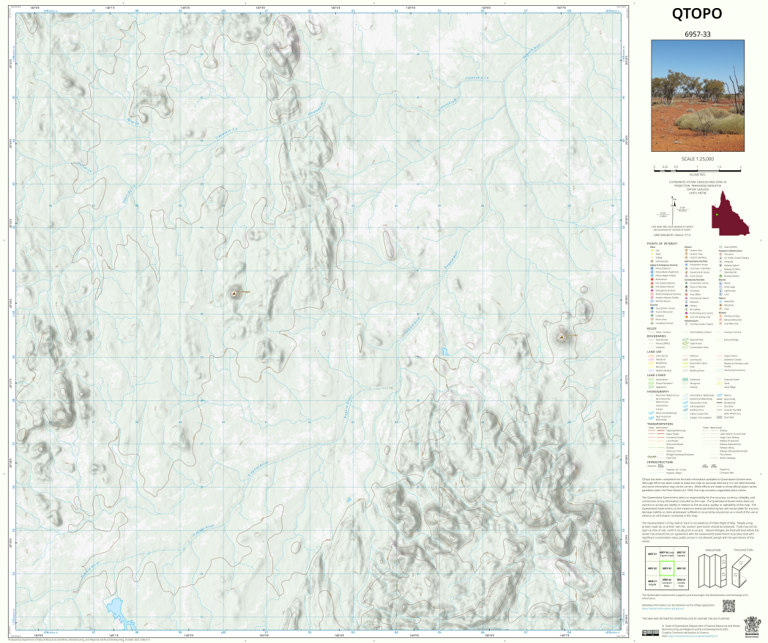
Task: Click the Library symbol in the legend
Action: coord(686,306)
